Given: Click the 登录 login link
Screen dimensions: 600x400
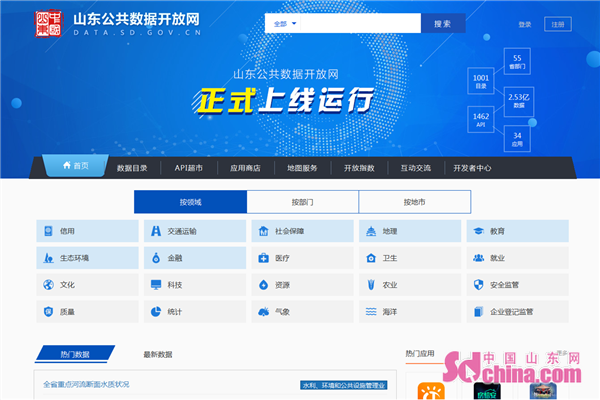Looking at the screenshot, I should tap(525, 24).
